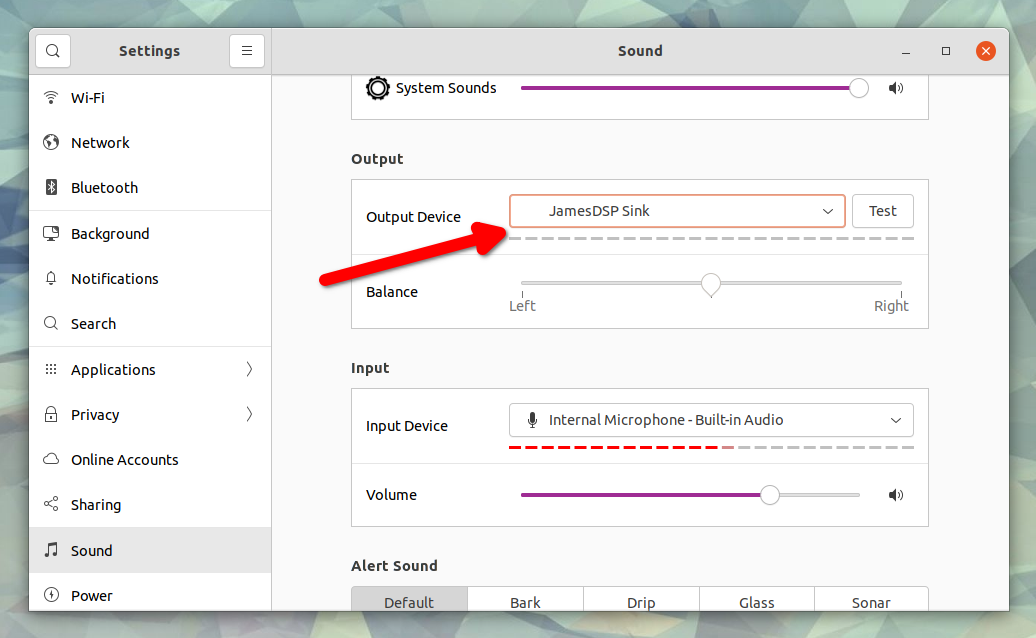The image size is (1036, 638).
Task: Open the search panel with the magnifier icon
Action: 52,50
